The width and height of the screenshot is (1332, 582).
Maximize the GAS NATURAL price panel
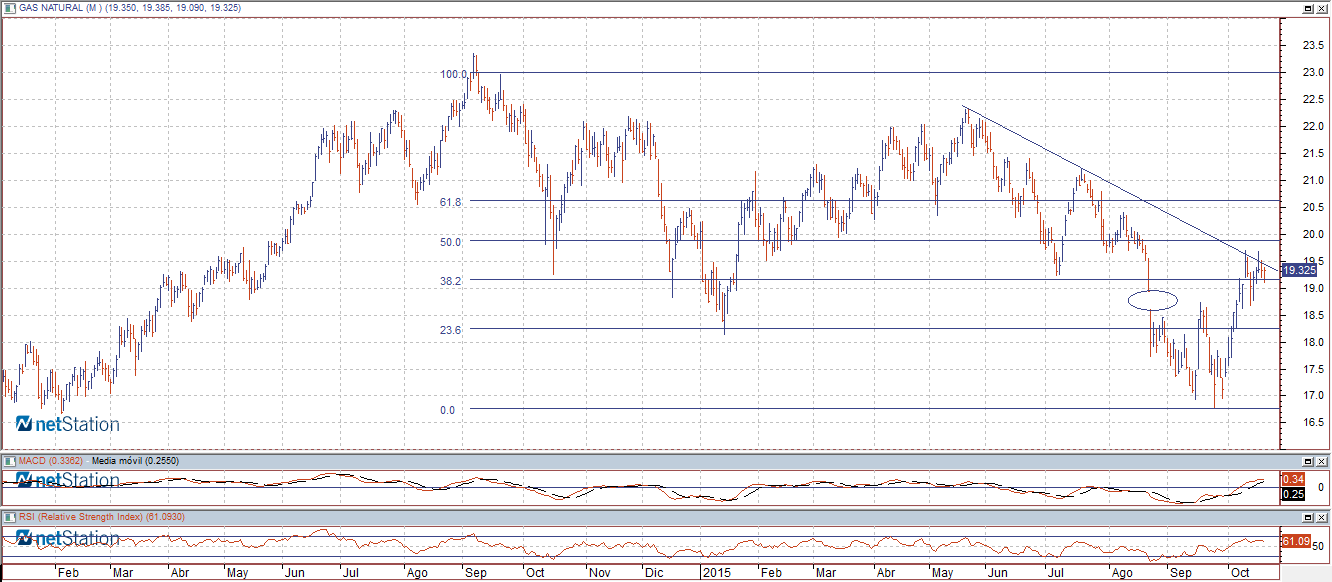point(1307,8)
